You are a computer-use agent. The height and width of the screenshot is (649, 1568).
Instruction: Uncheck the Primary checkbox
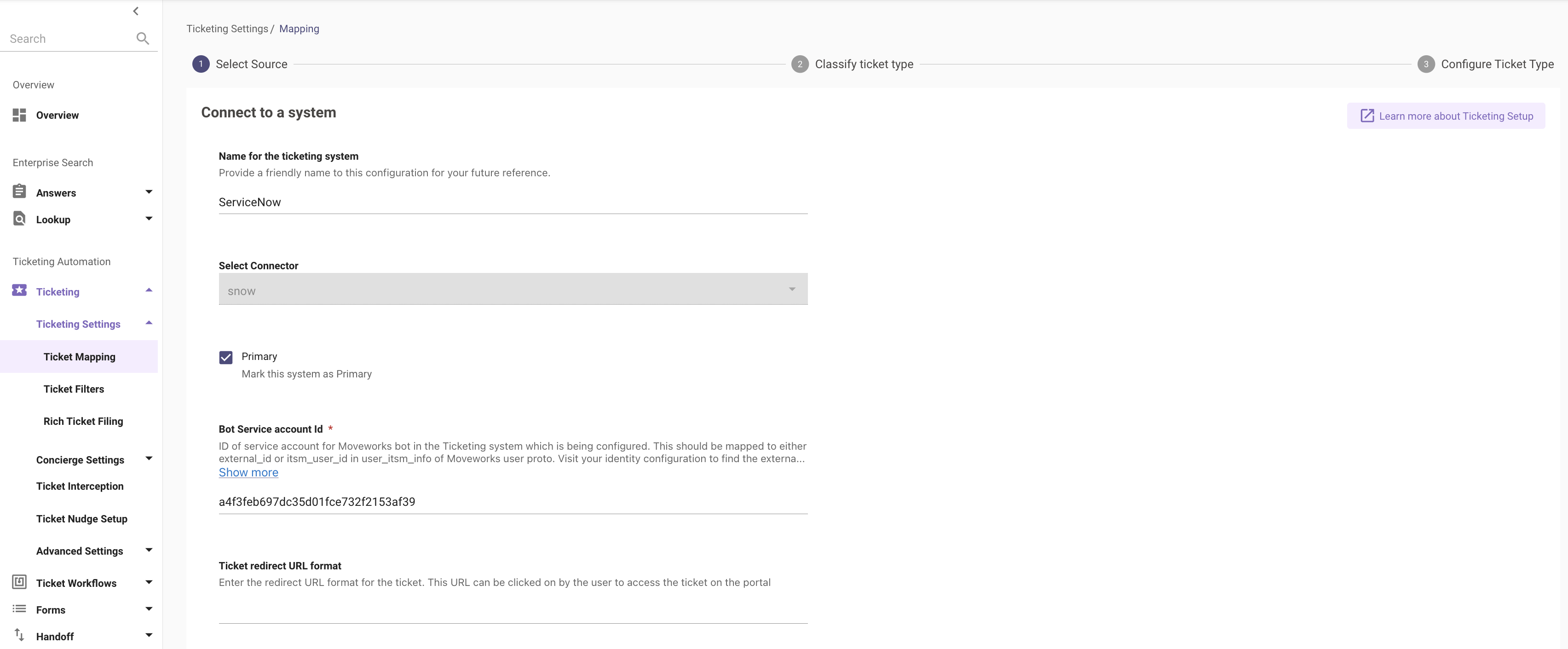click(x=226, y=357)
